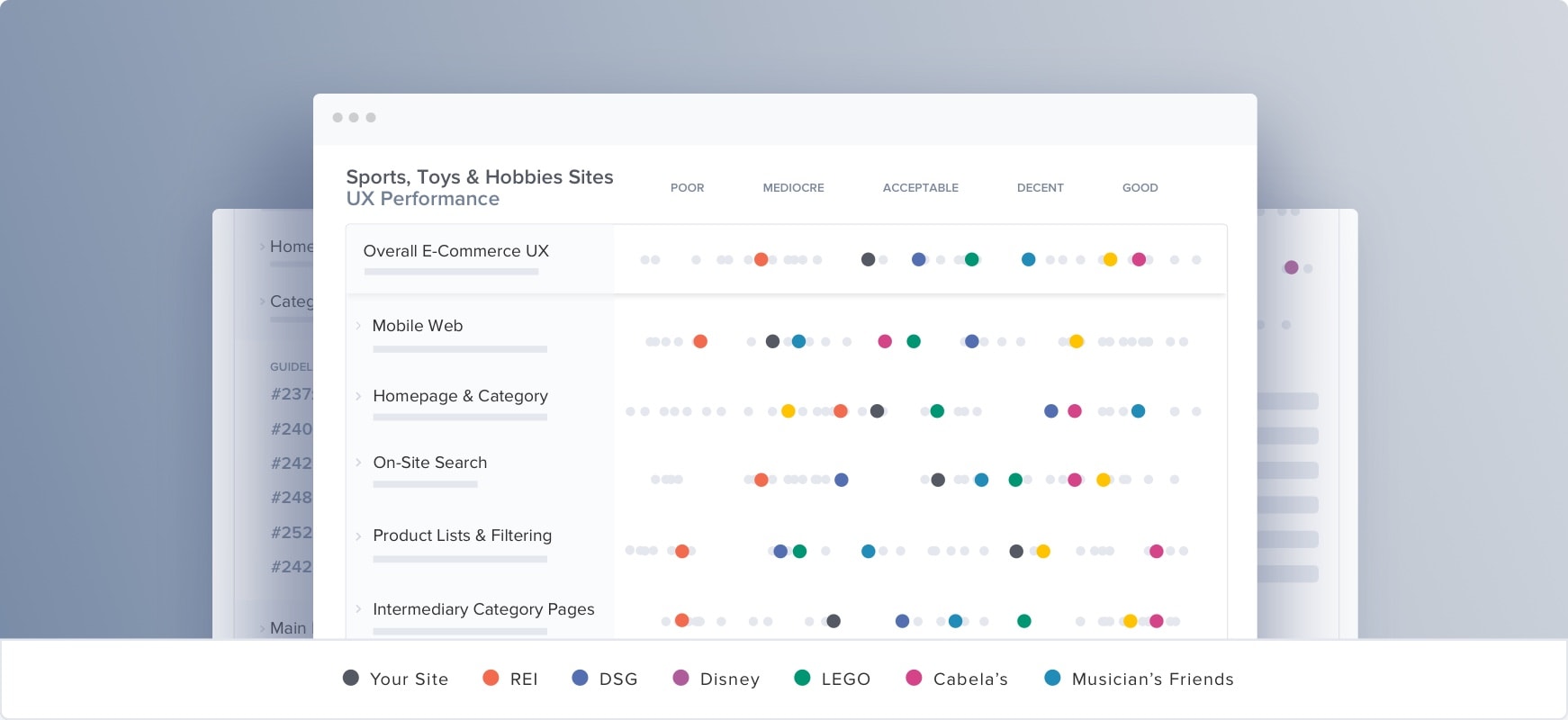
Task: Click the DECENT column header
Action: [1040, 188]
